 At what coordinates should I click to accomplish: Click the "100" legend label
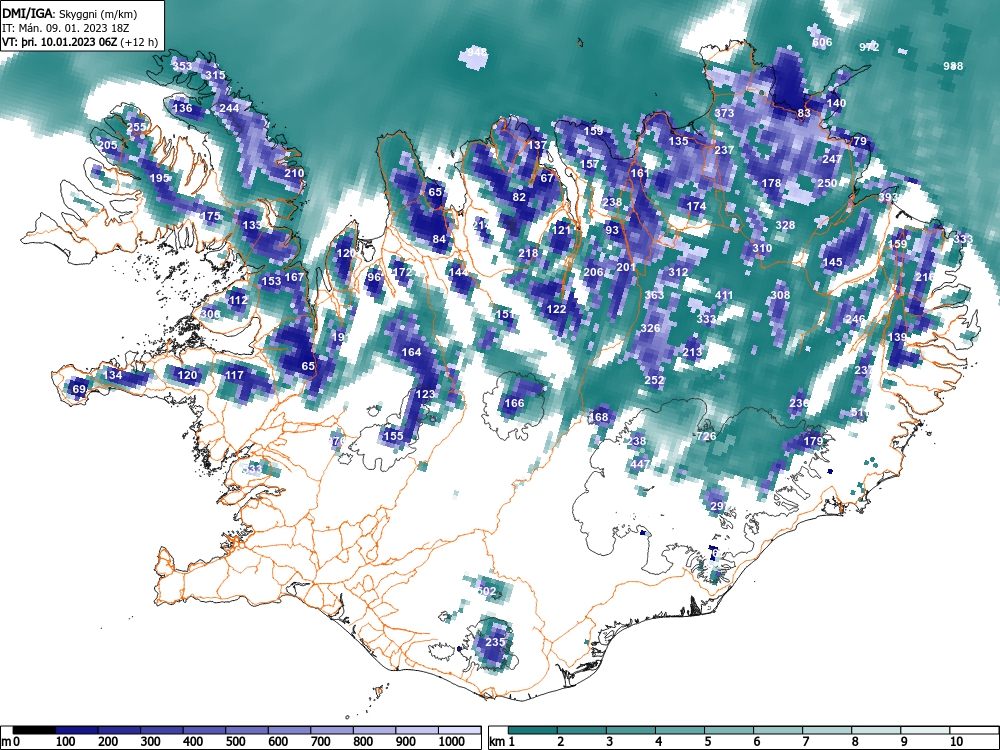[x=66, y=742]
